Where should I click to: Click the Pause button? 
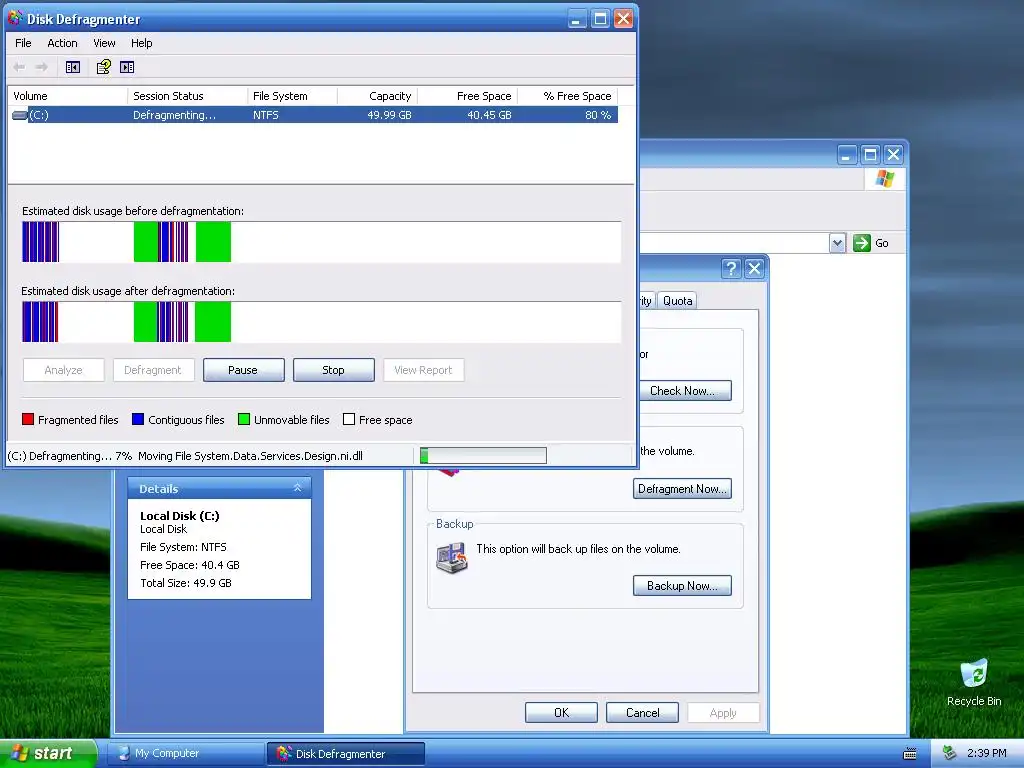tap(244, 370)
